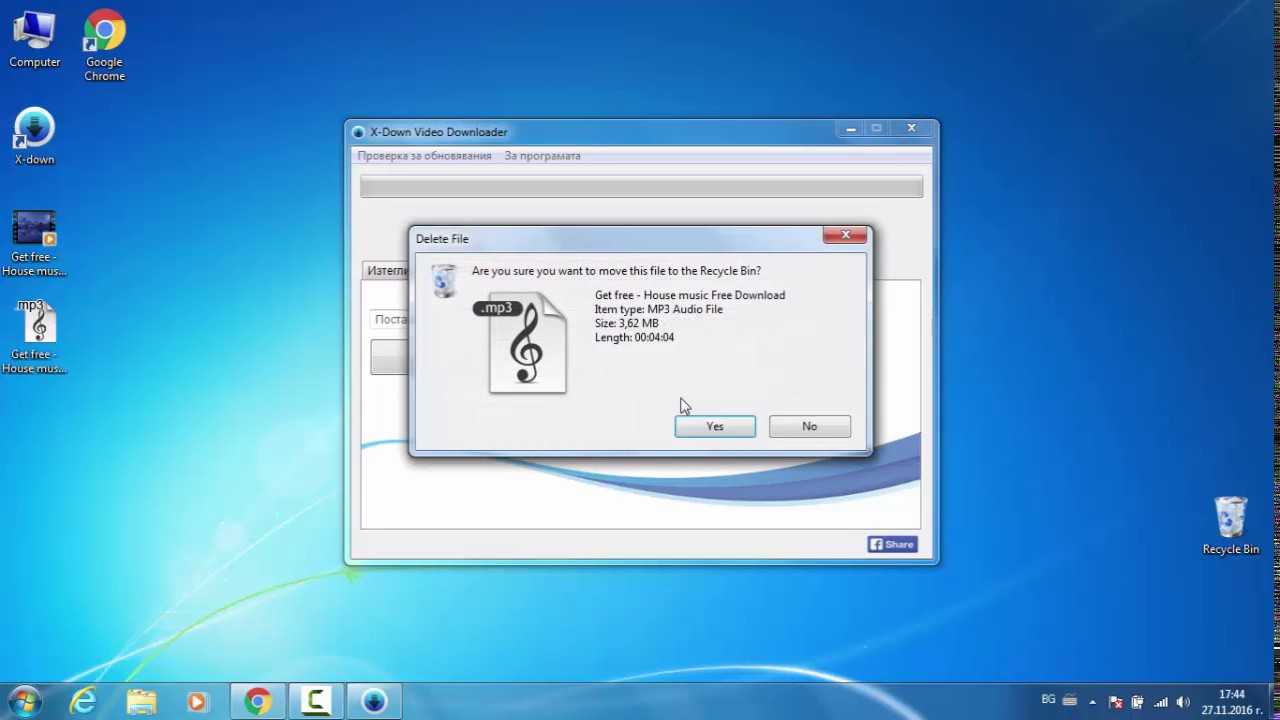Click the download progress bar in X-Down

[641, 187]
